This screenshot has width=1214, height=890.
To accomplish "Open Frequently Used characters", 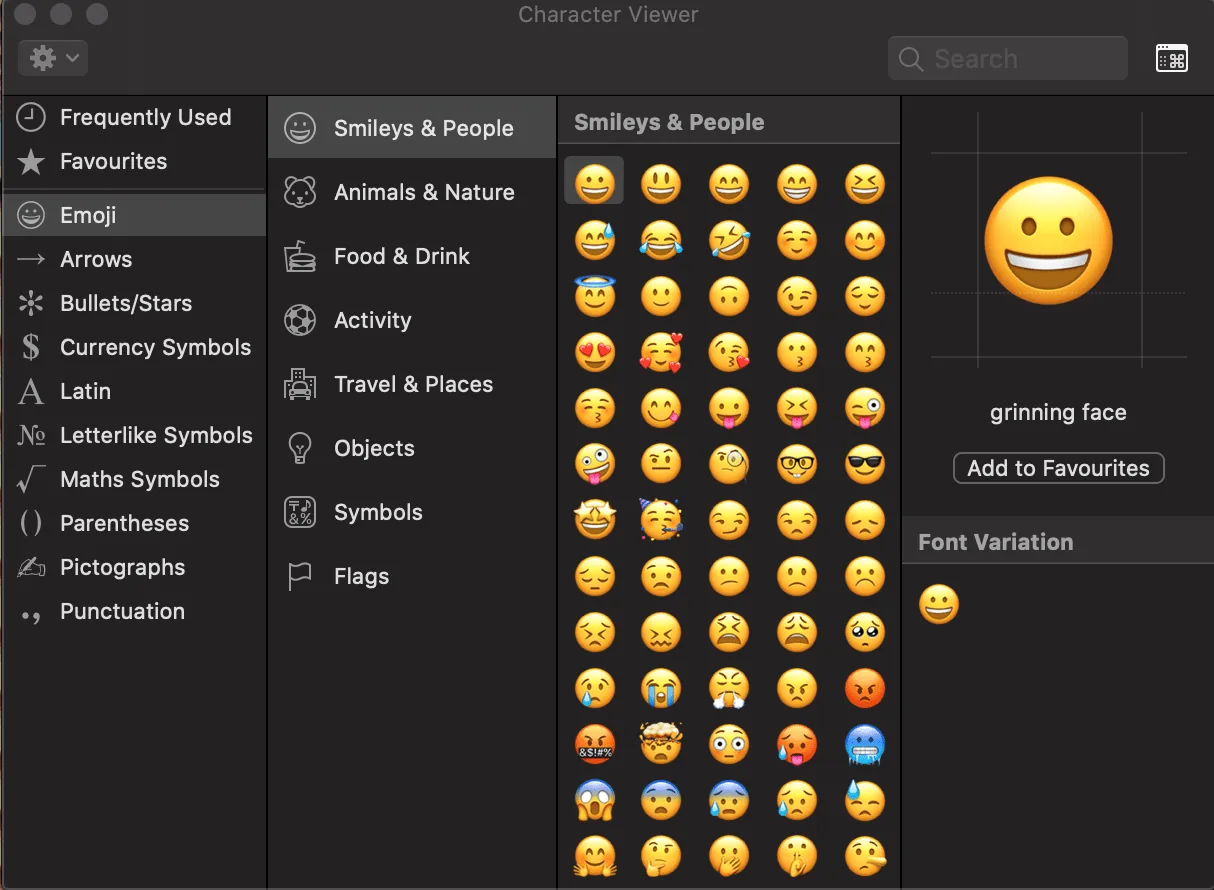I will [134, 117].
